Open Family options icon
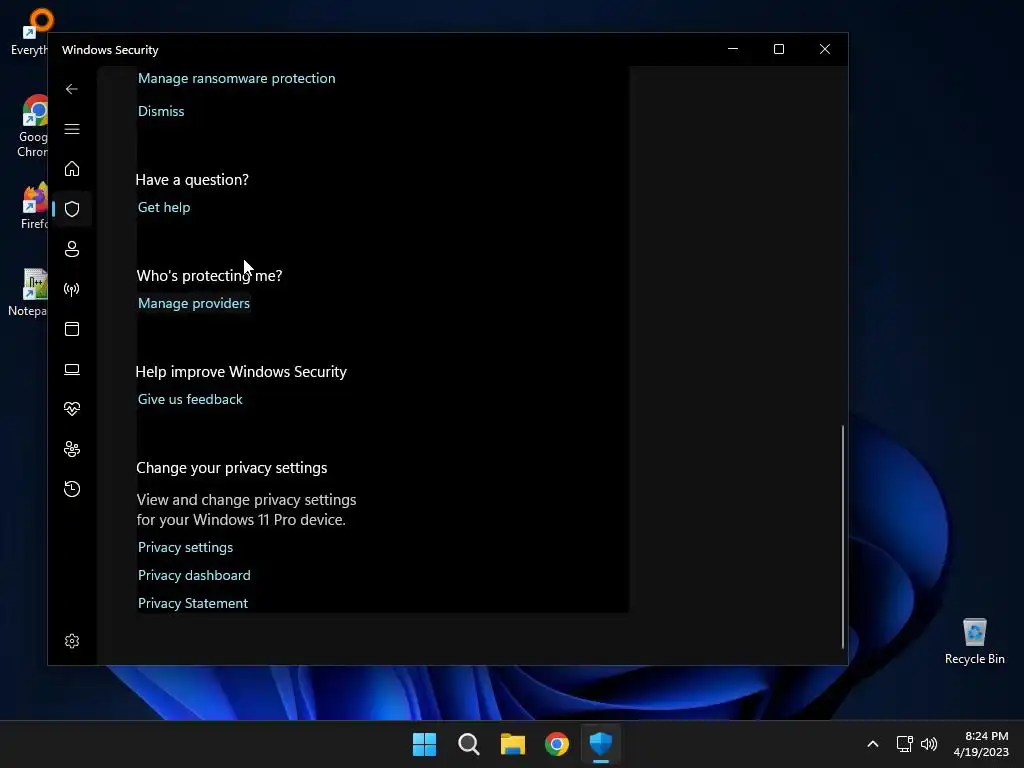This screenshot has width=1024, height=768. tap(72, 449)
